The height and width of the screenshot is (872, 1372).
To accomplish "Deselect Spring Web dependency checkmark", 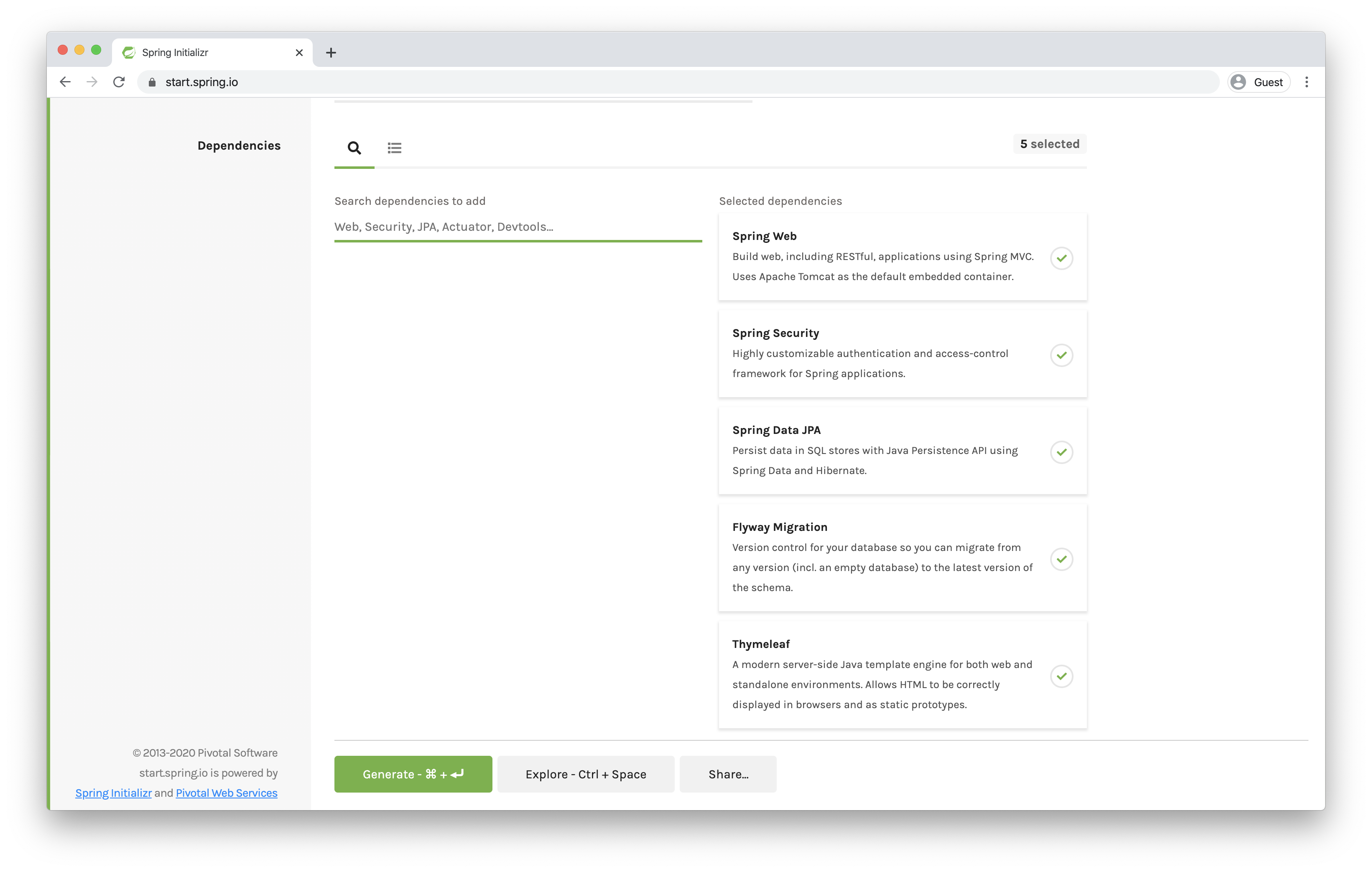I will pos(1061,258).
